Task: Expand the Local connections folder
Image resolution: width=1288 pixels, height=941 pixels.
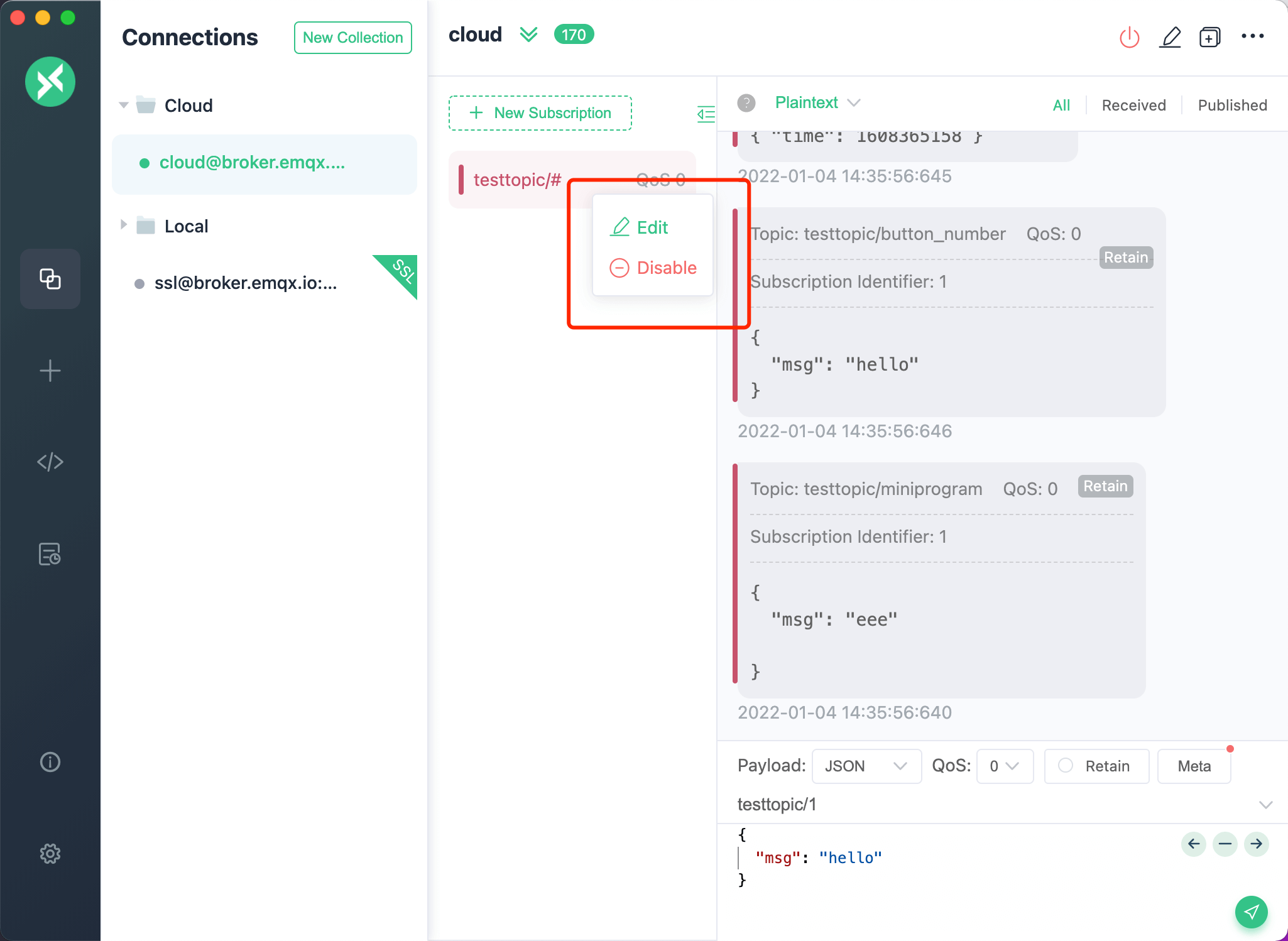Action: pyautogui.click(x=124, y=226)
